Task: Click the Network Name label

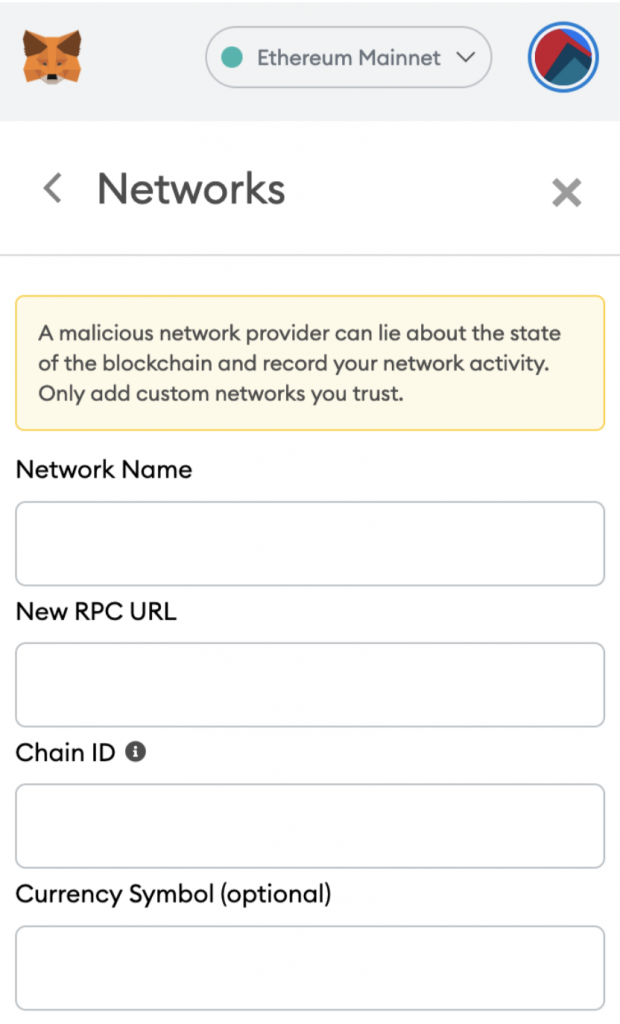Action: pos(104,470)
